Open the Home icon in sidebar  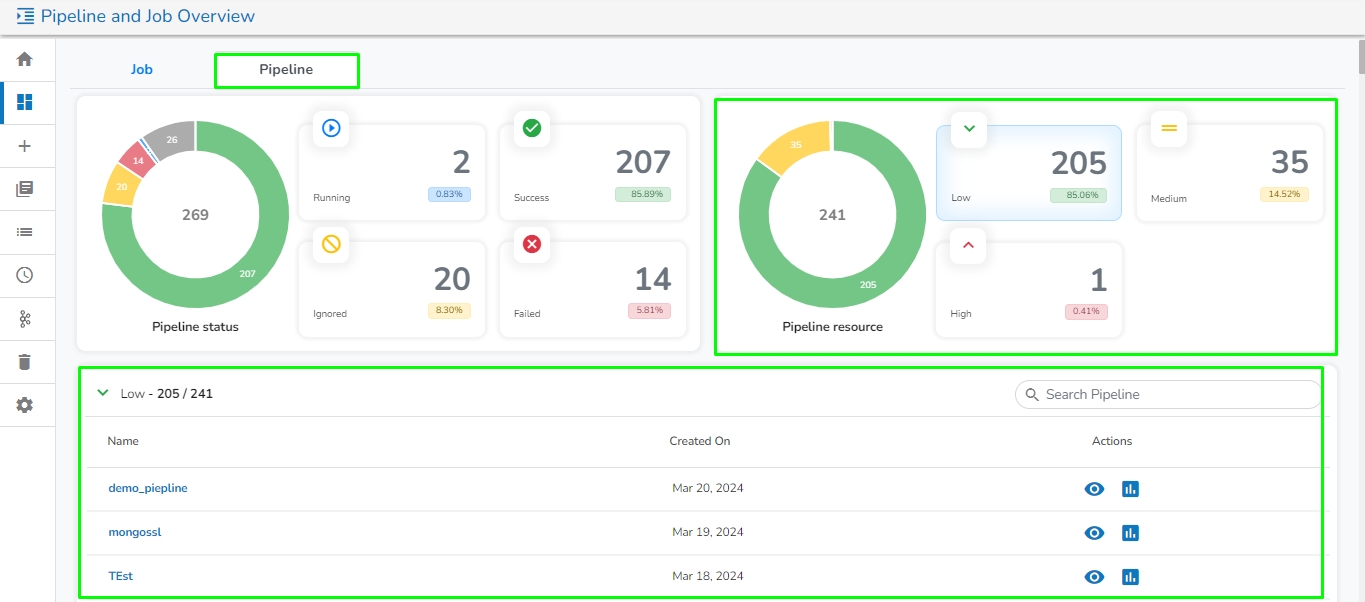(x=25, y=59)
